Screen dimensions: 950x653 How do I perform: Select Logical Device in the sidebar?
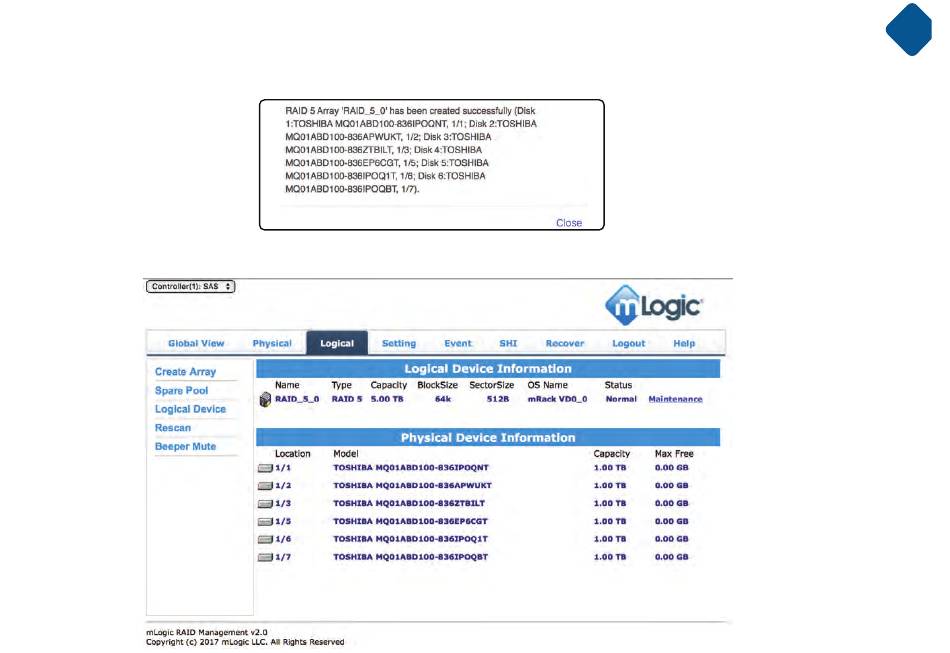coord(190,409)
